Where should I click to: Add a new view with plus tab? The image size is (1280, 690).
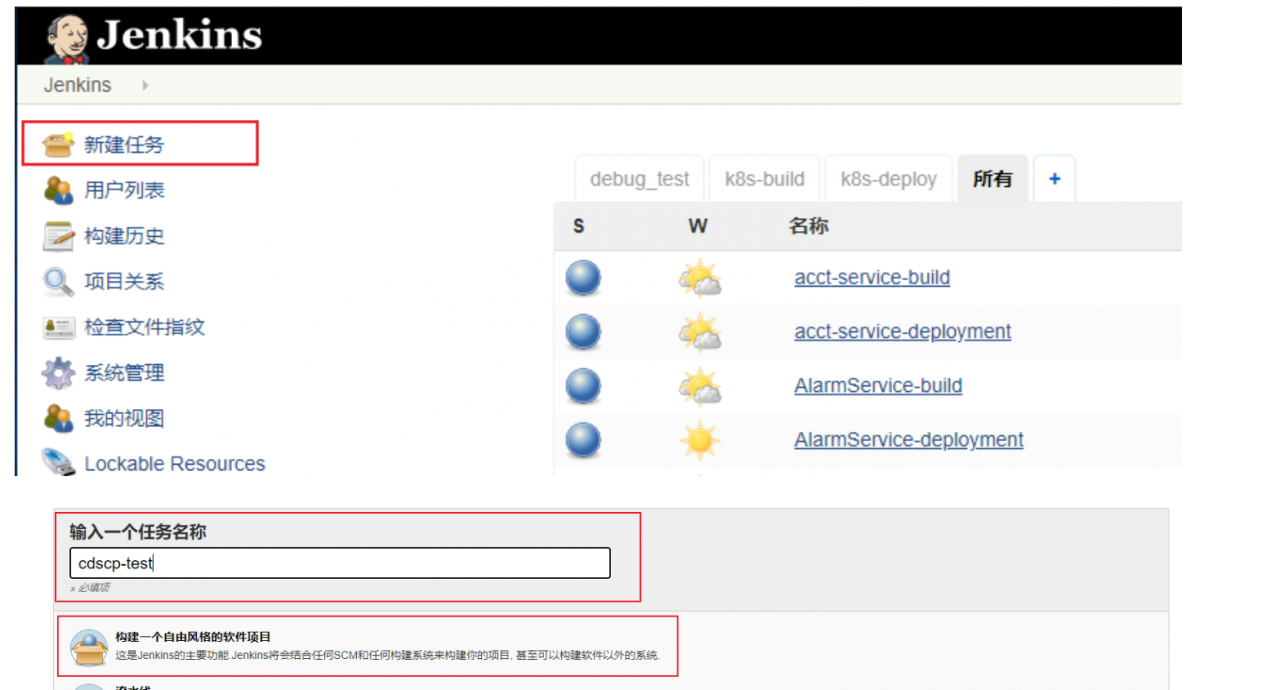point(1054,179)
